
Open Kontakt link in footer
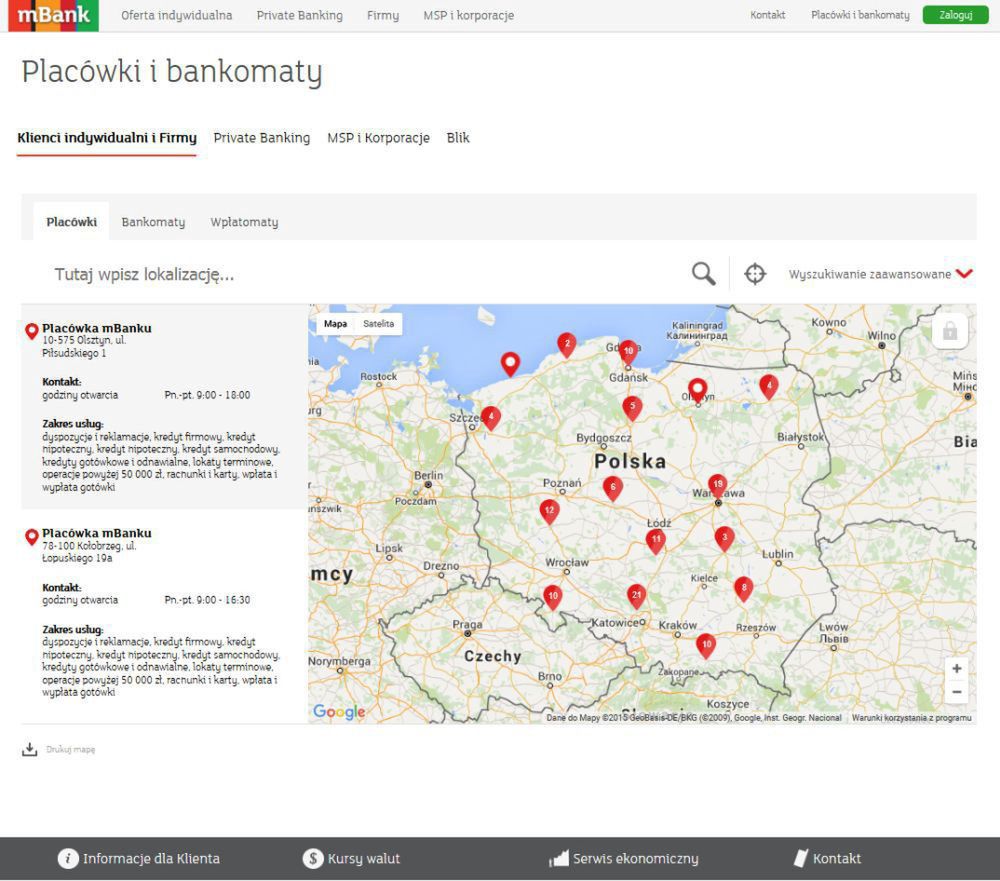click(837, 859)
